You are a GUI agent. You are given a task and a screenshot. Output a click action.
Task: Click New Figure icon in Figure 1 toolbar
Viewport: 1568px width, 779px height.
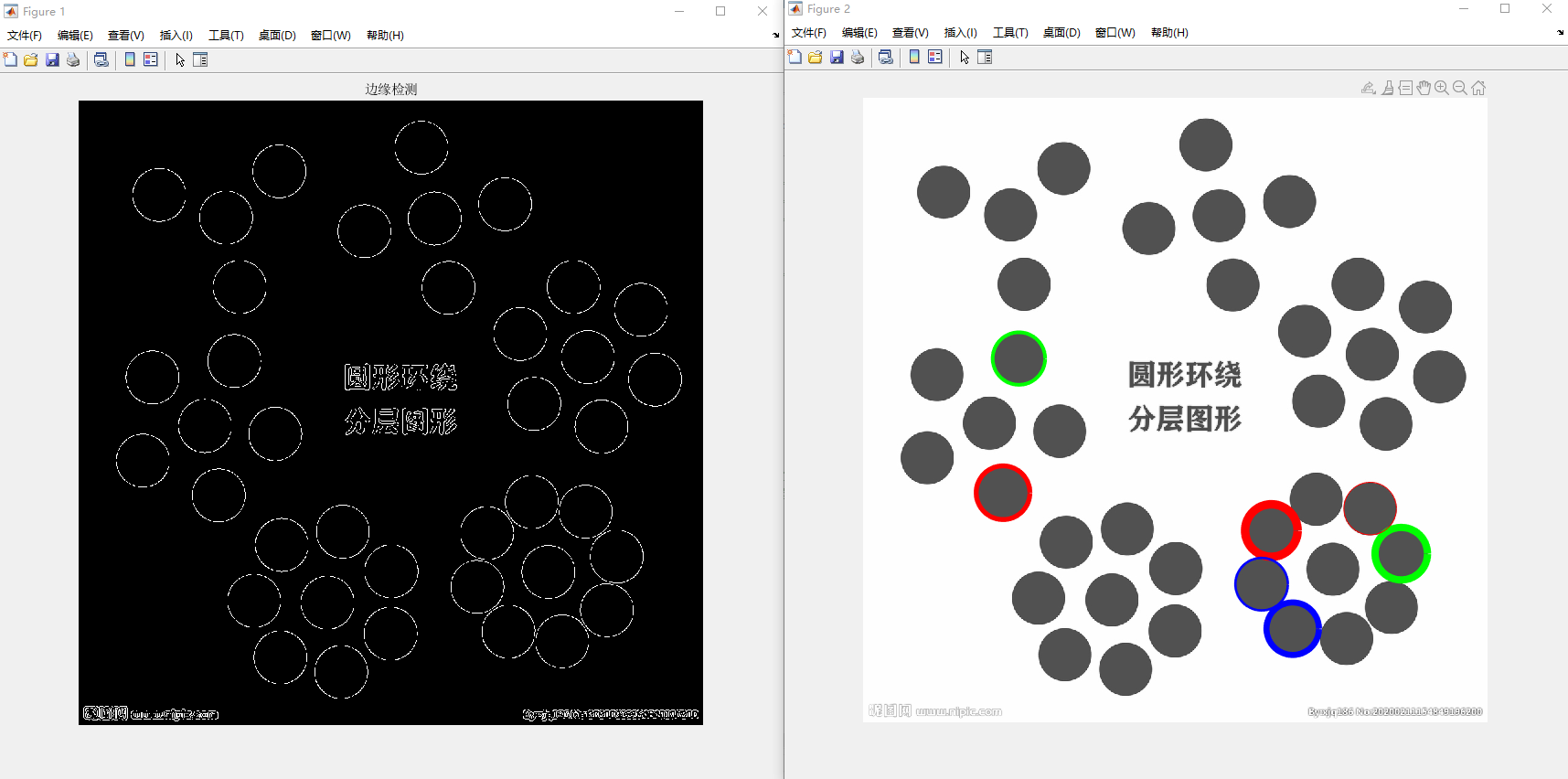[10, 59]
